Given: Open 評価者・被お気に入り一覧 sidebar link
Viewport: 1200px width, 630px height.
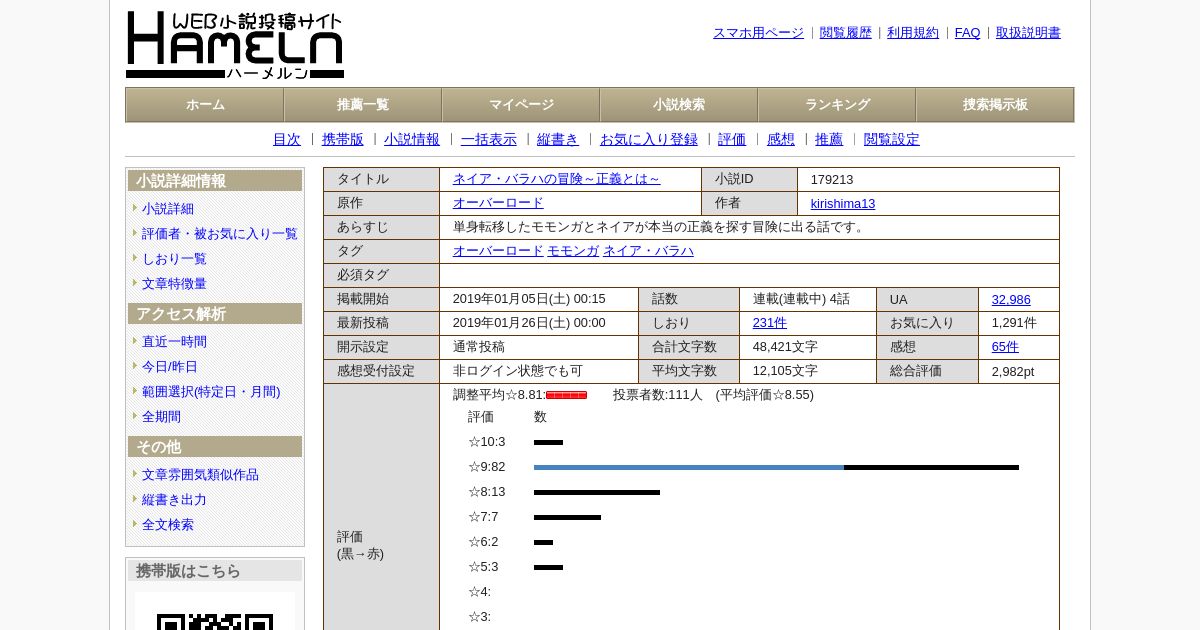Looking at the screenshot, I should click(220, 234).
